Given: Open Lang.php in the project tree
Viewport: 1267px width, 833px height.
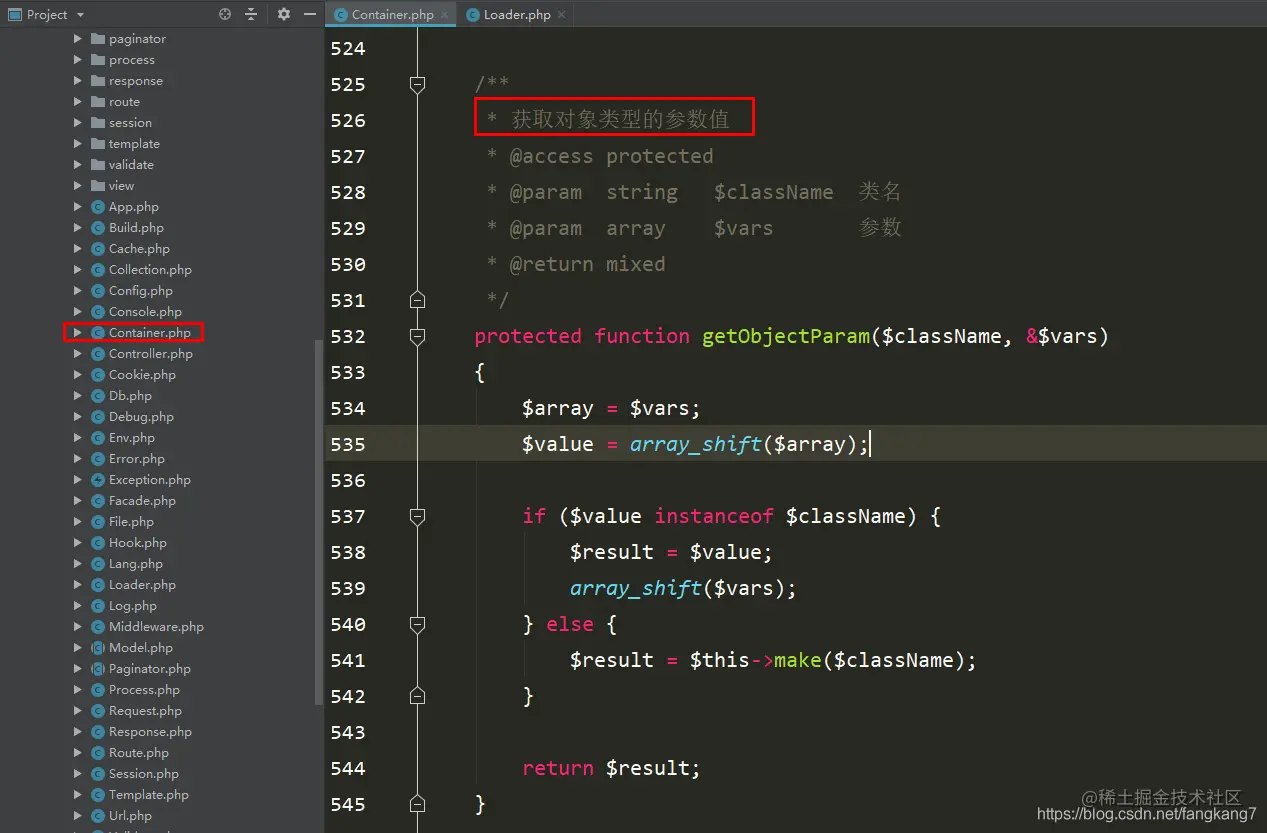Looking at the screenshot, I should 136,564.
